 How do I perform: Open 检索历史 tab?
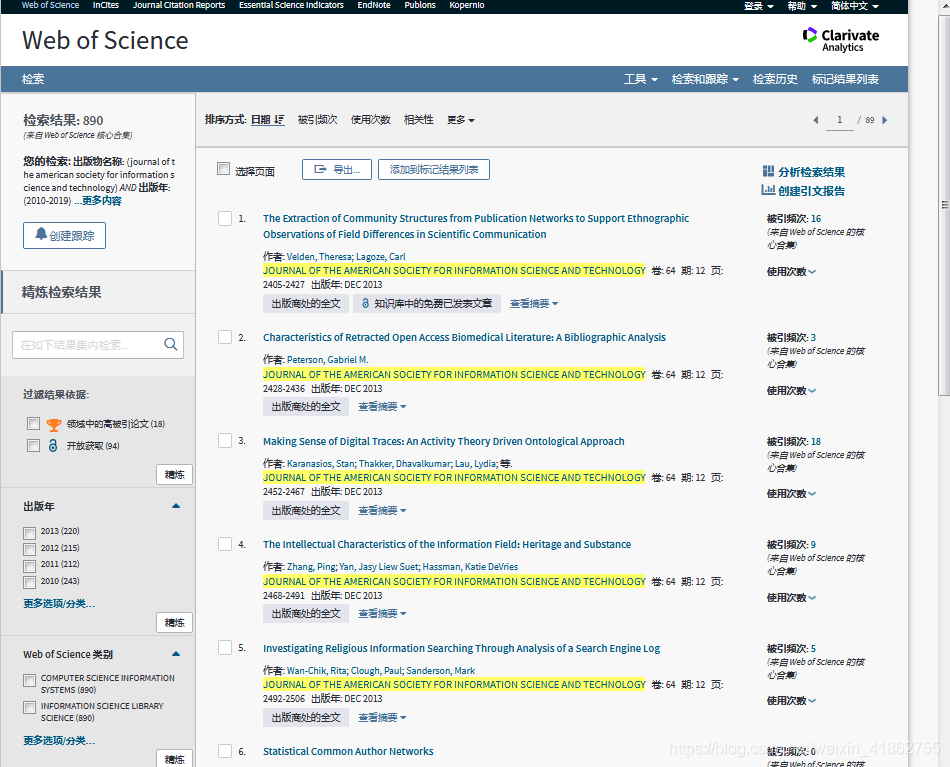pyautogui.click(x=775, y=79)
